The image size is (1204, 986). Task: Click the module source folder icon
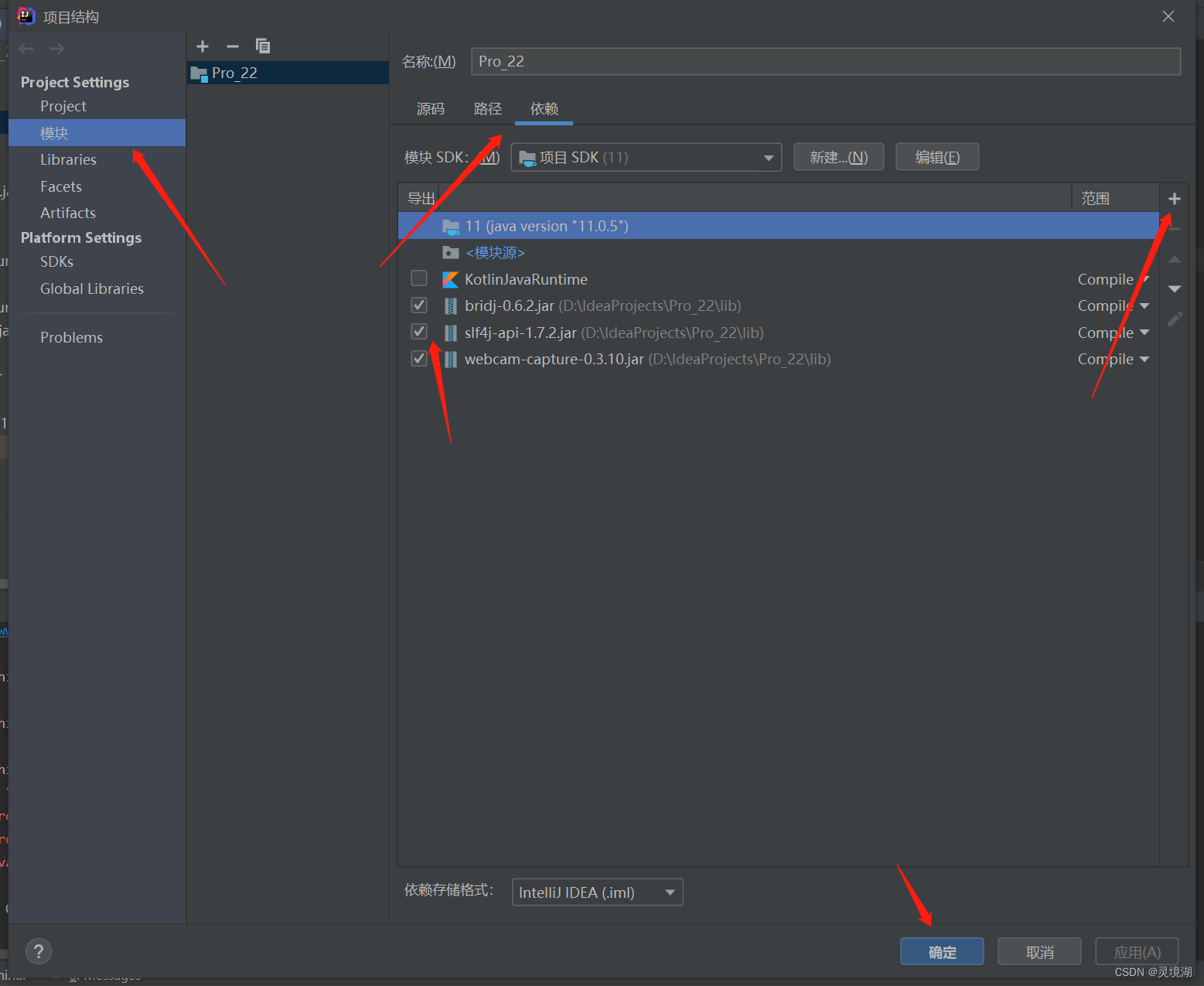451,252
